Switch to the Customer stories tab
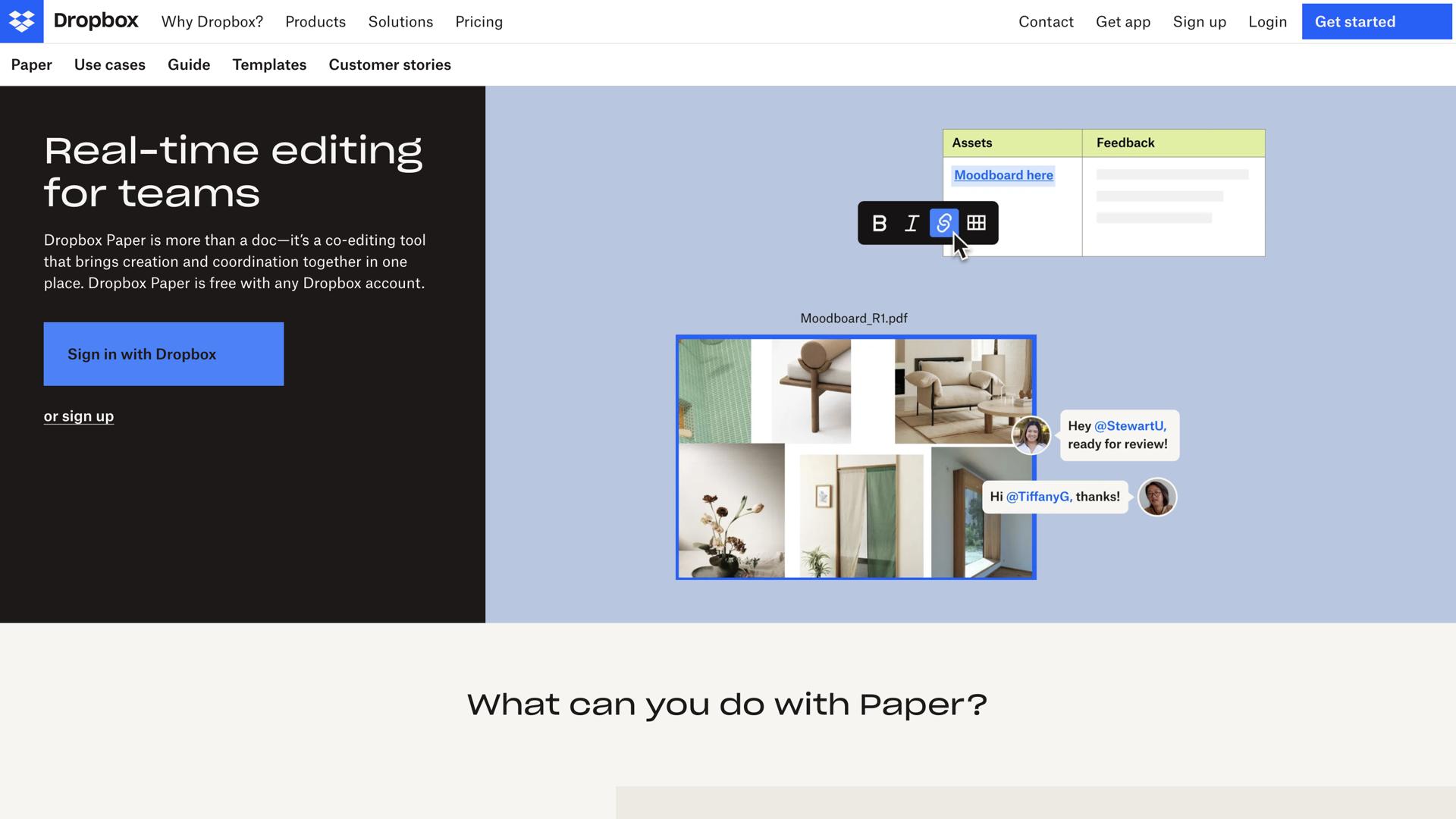The image size is (1456, 819). (x=390, y=64)
